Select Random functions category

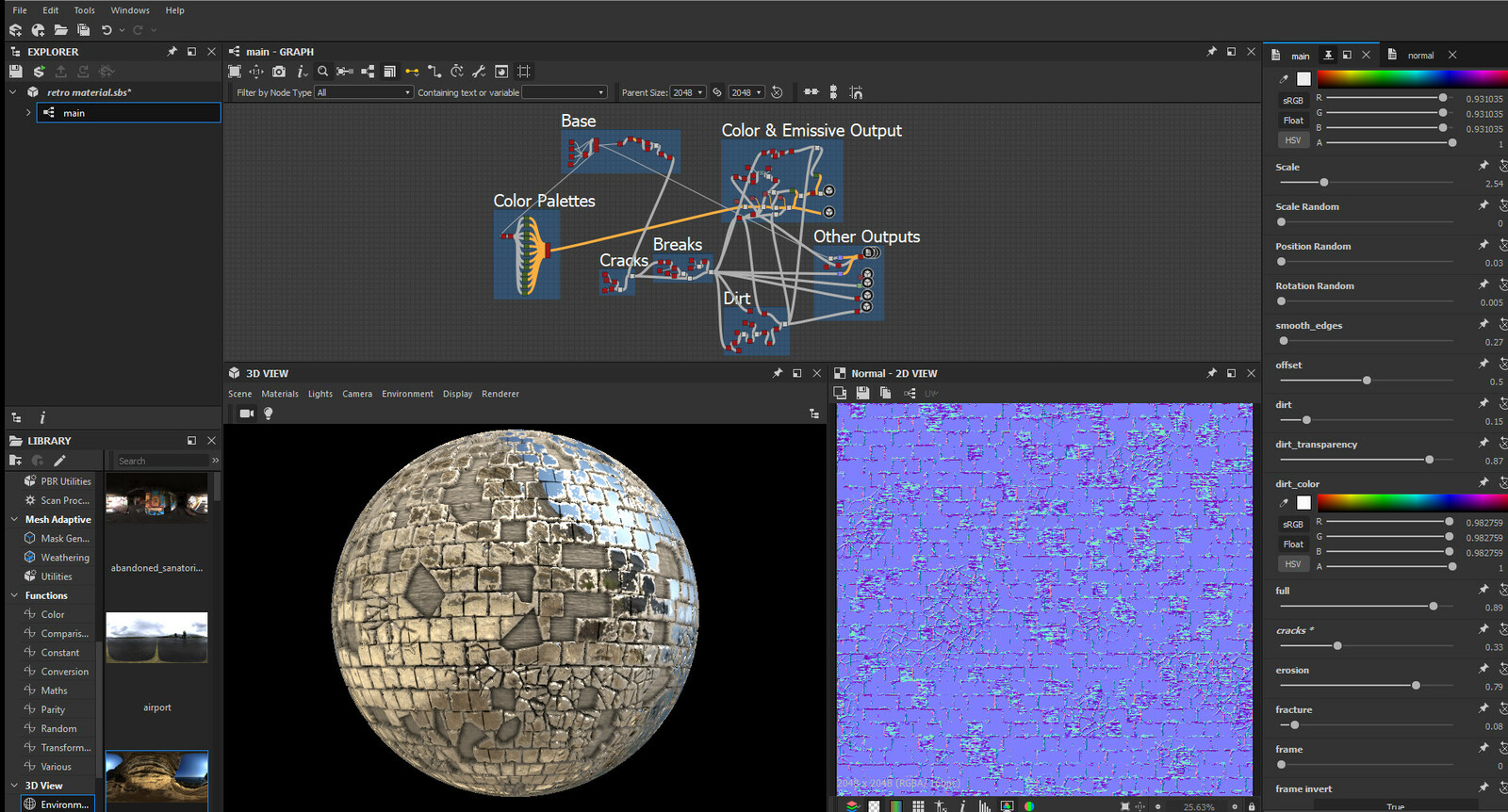tap(58, 729)
